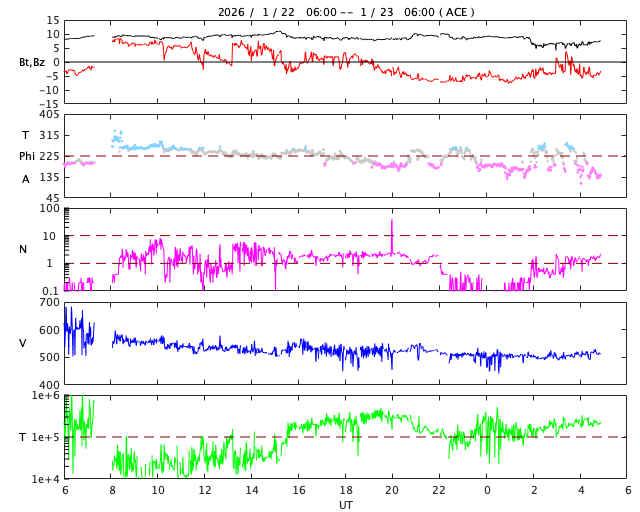Screen dimensions: 640x512
Task: Click the 0 hour mark on the bottom time axis
Action: tap(487, 491)
